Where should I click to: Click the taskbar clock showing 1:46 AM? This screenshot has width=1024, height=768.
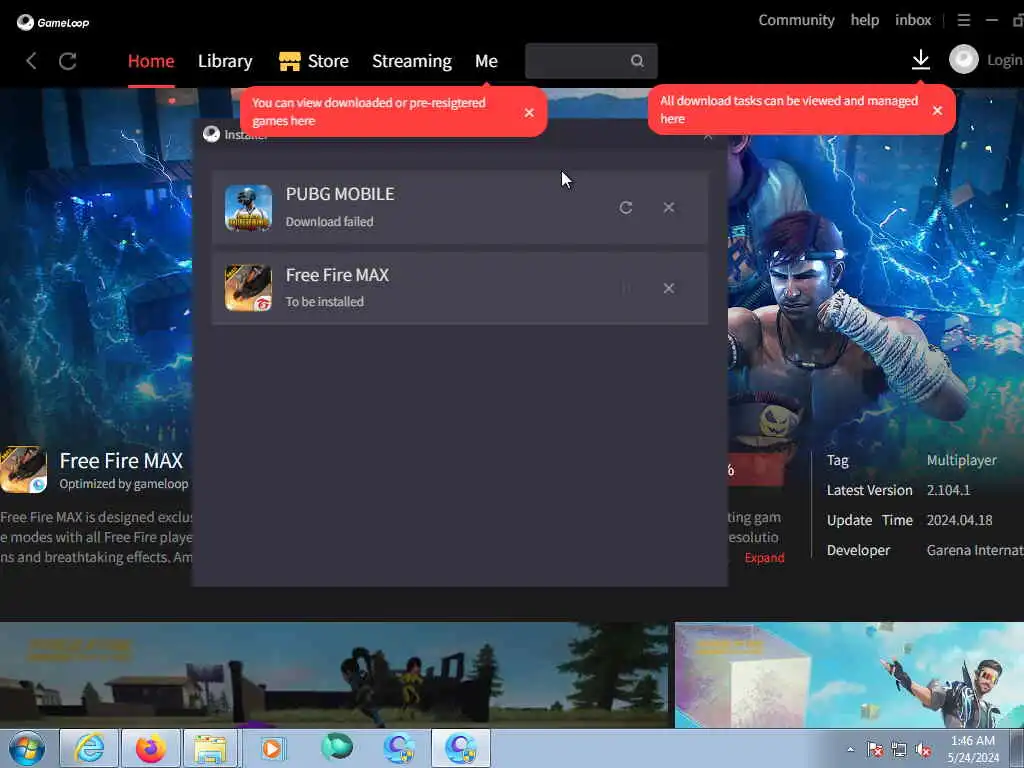(x=973, y=749)
